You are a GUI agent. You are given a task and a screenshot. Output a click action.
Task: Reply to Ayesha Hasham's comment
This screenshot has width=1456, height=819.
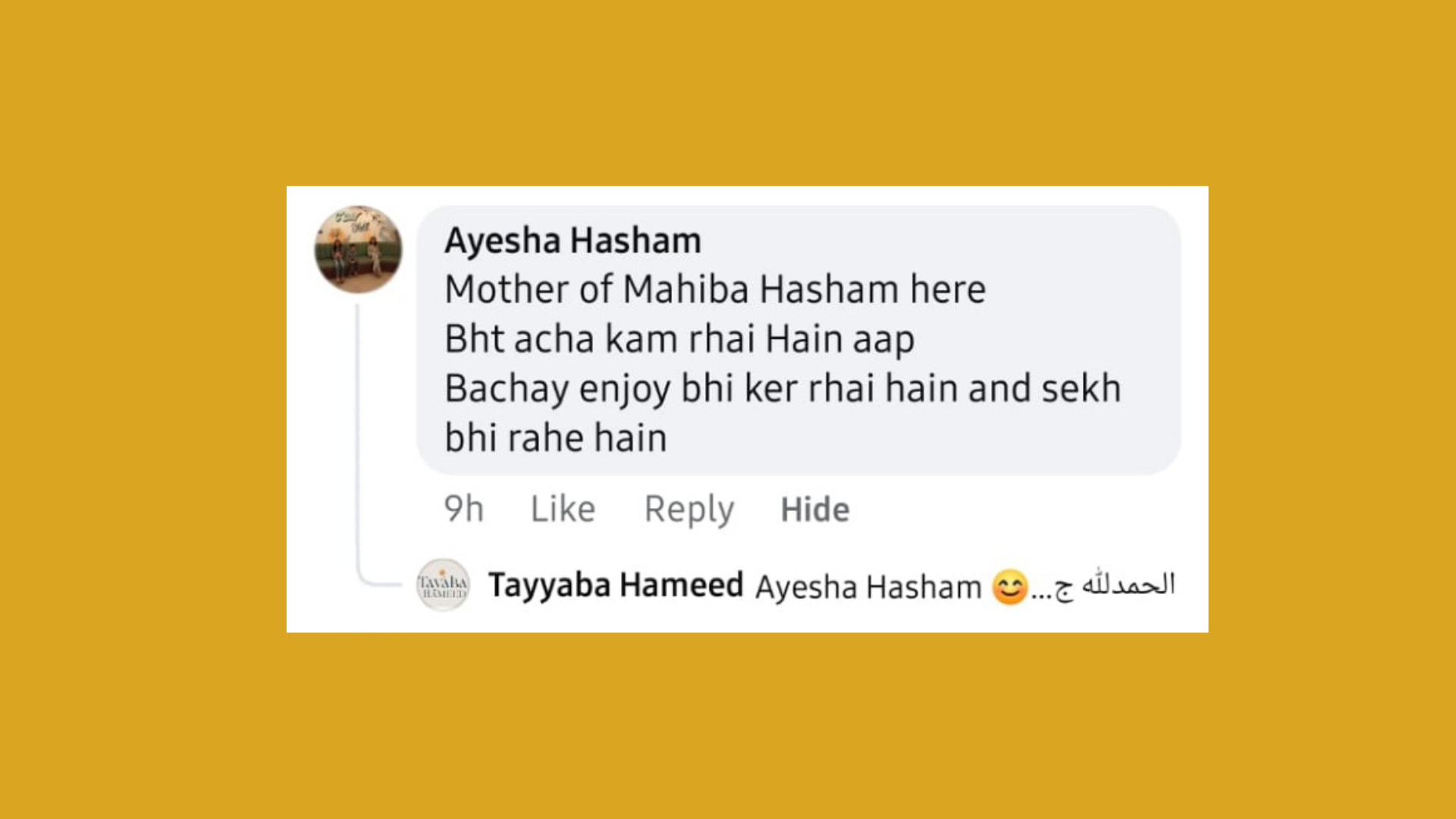[689, 509]
